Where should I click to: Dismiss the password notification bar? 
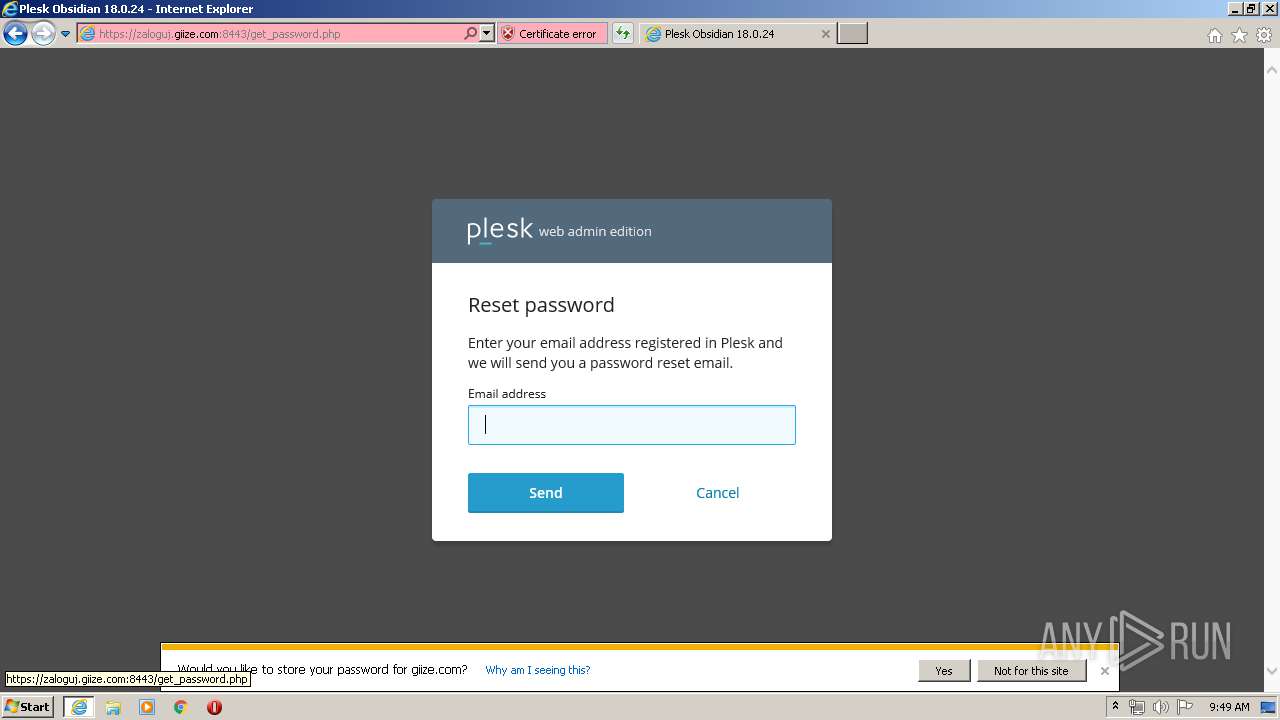[x=1105, y=671]
